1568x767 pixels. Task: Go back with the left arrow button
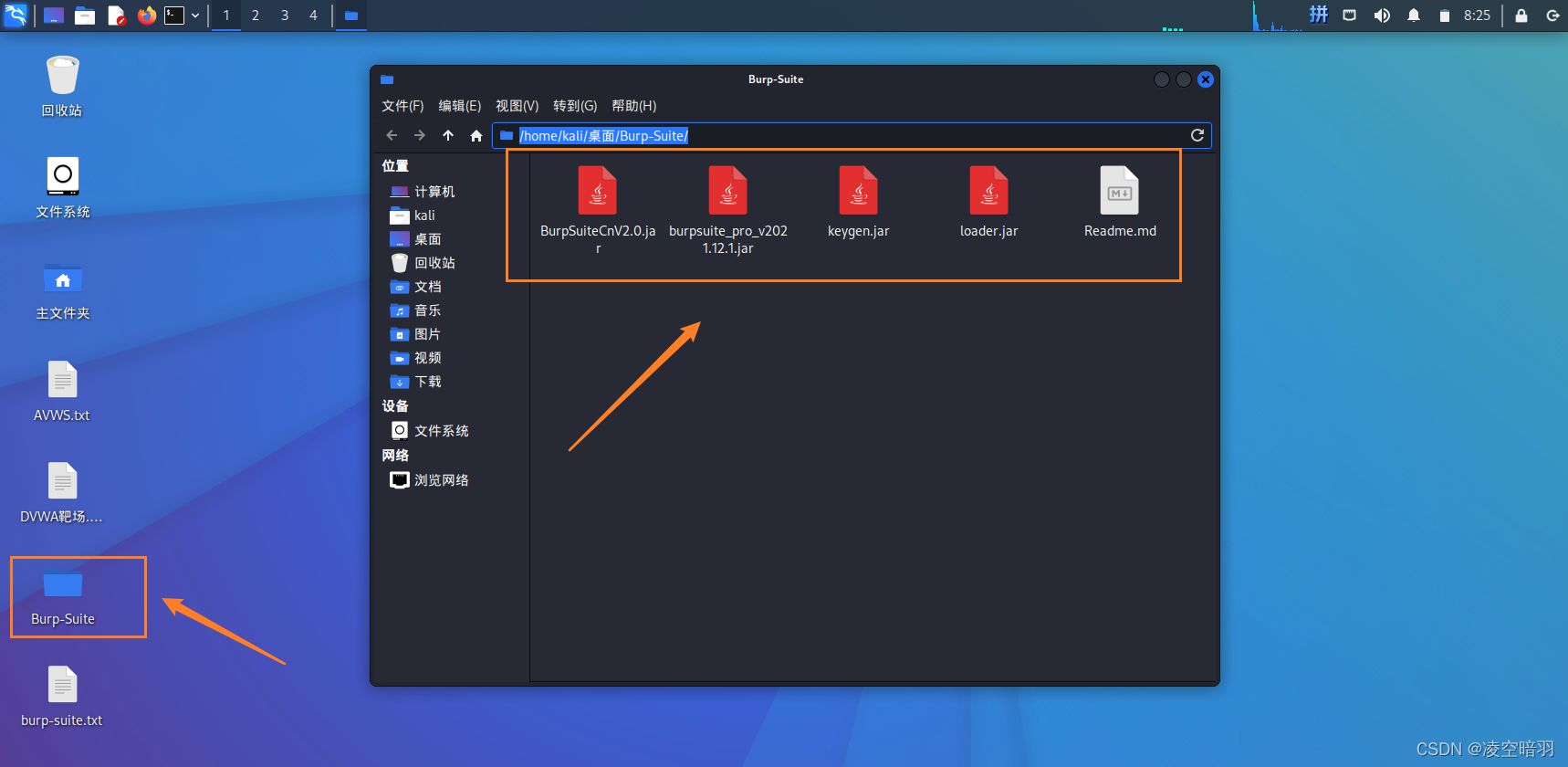392,135
